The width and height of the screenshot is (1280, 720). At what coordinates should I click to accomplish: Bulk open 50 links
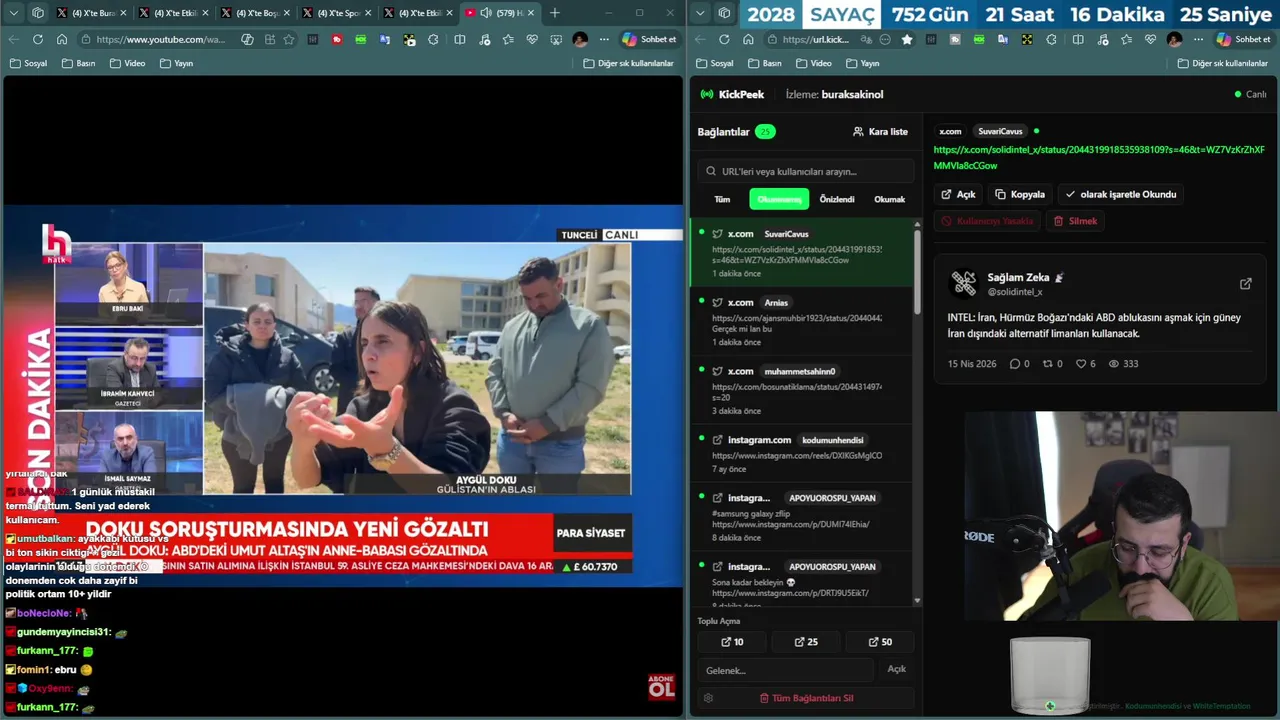(x=880, y=642)
